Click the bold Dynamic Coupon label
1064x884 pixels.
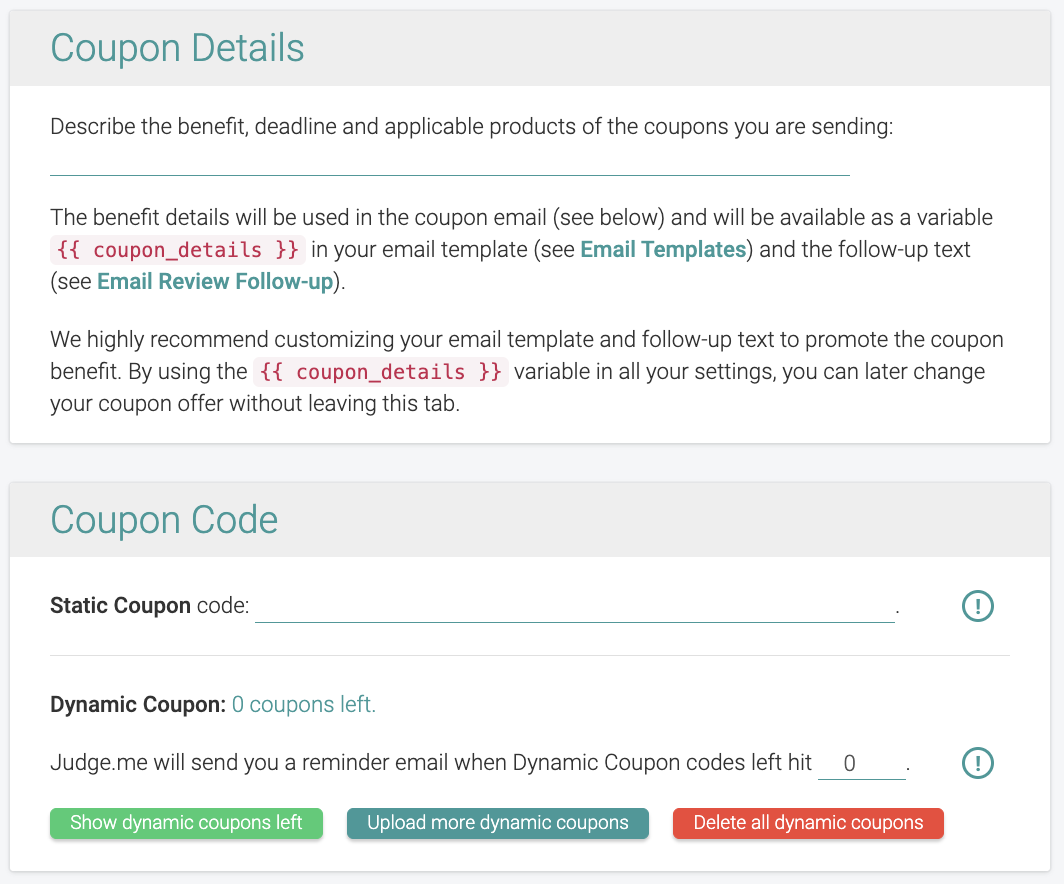click(x=138, y=705)
